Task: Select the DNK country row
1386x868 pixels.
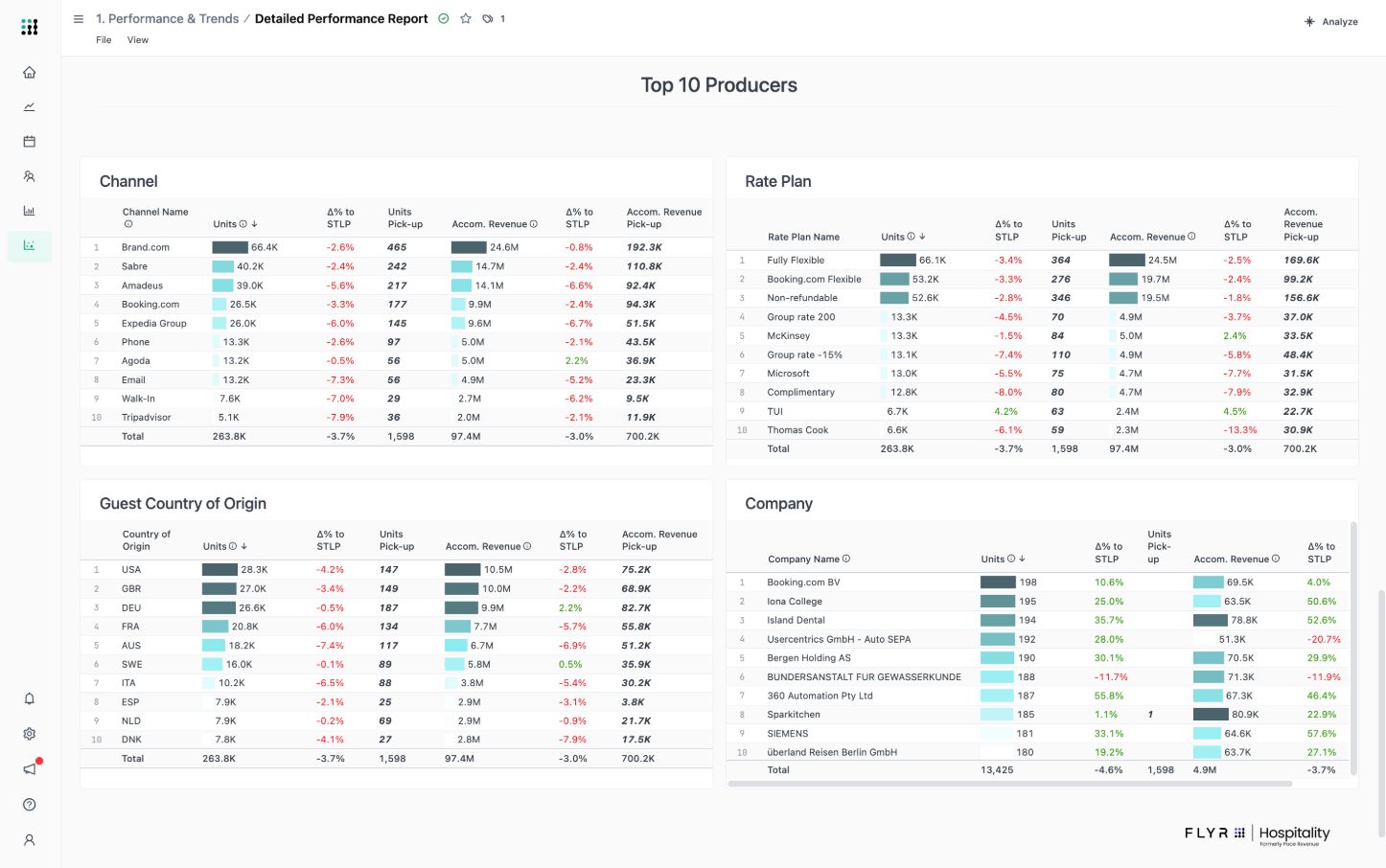Action: (396, 740)
